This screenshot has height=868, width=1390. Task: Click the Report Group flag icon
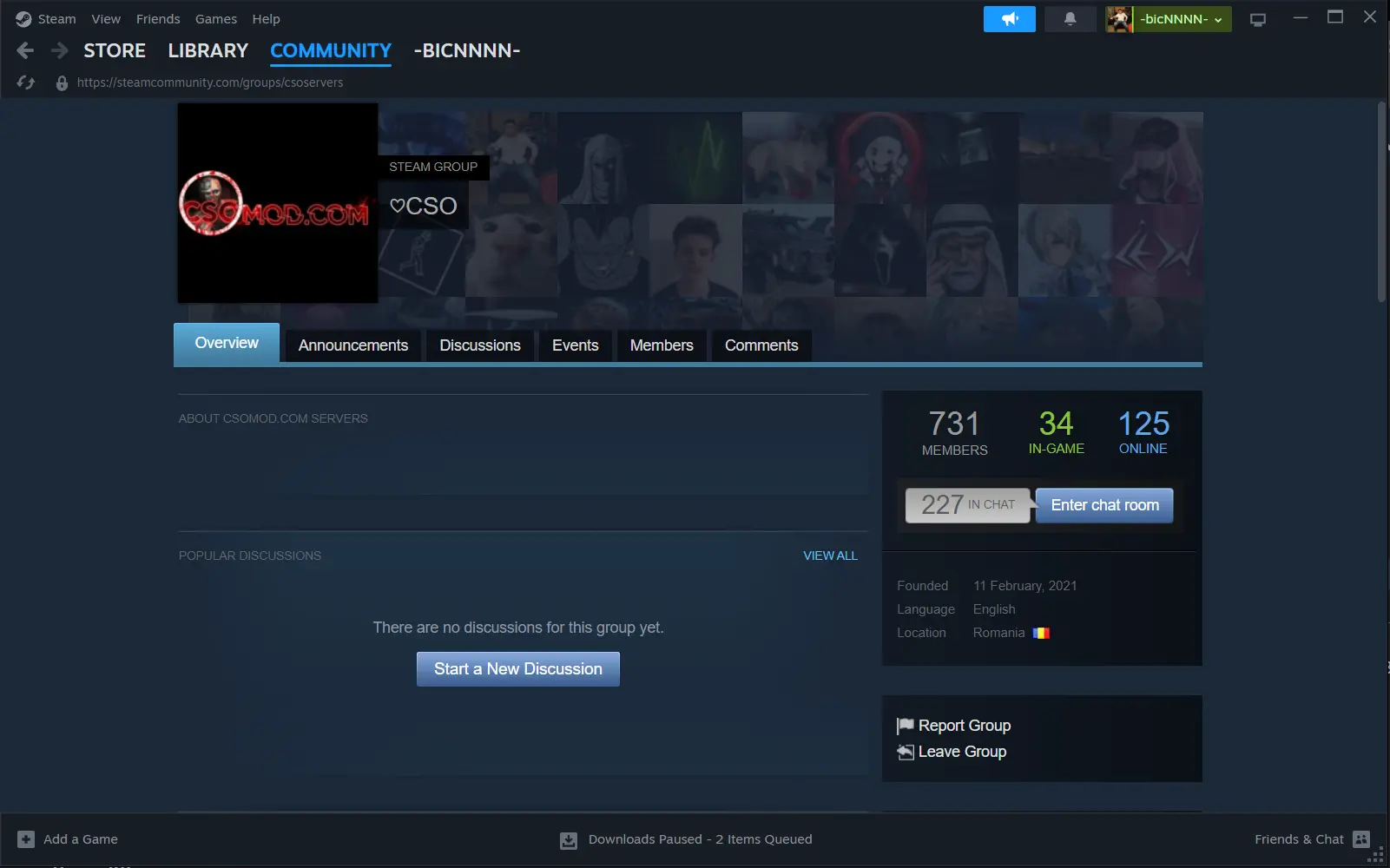click(905, 726)
